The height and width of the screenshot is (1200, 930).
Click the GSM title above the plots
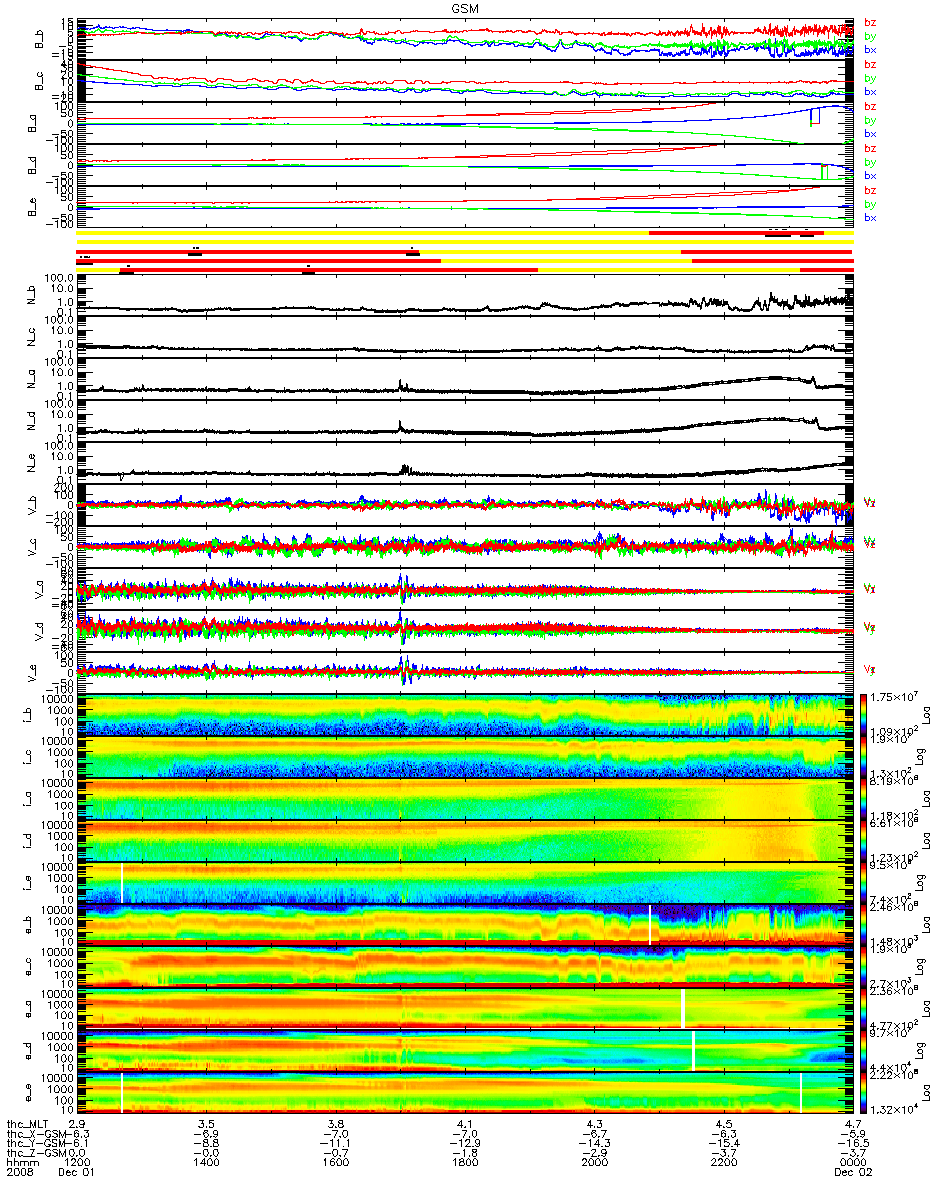pos(464,7)
